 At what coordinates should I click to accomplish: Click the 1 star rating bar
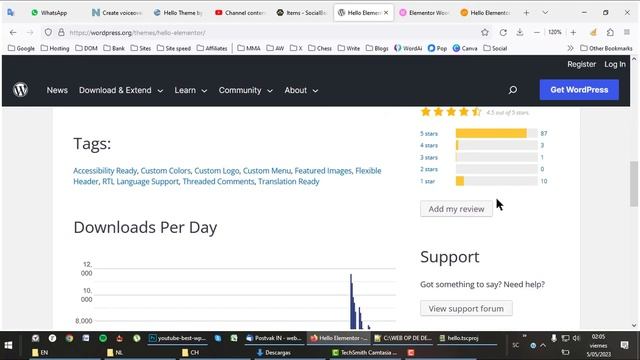click(497, 181)
